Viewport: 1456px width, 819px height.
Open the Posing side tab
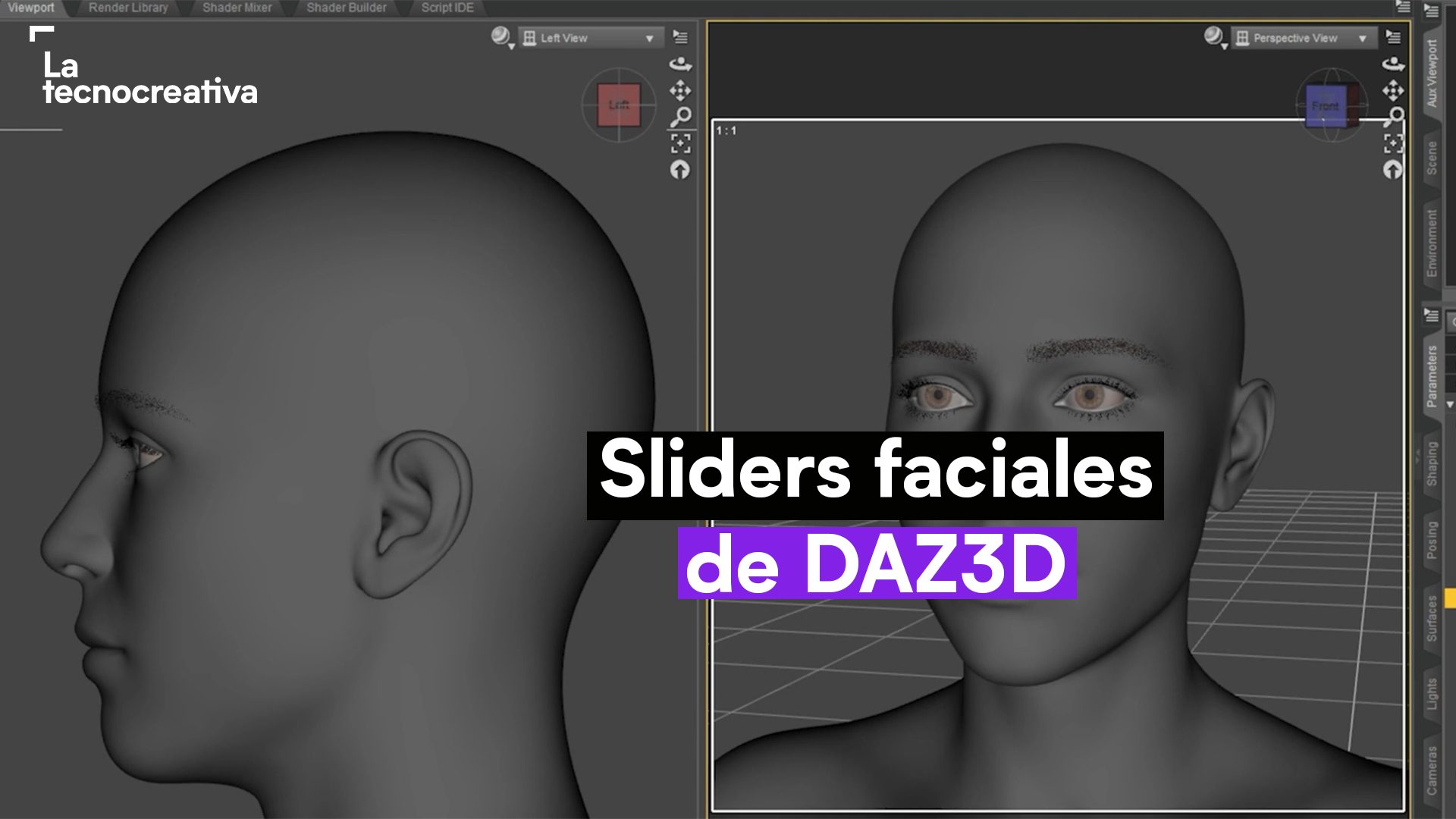(1431, 540)
